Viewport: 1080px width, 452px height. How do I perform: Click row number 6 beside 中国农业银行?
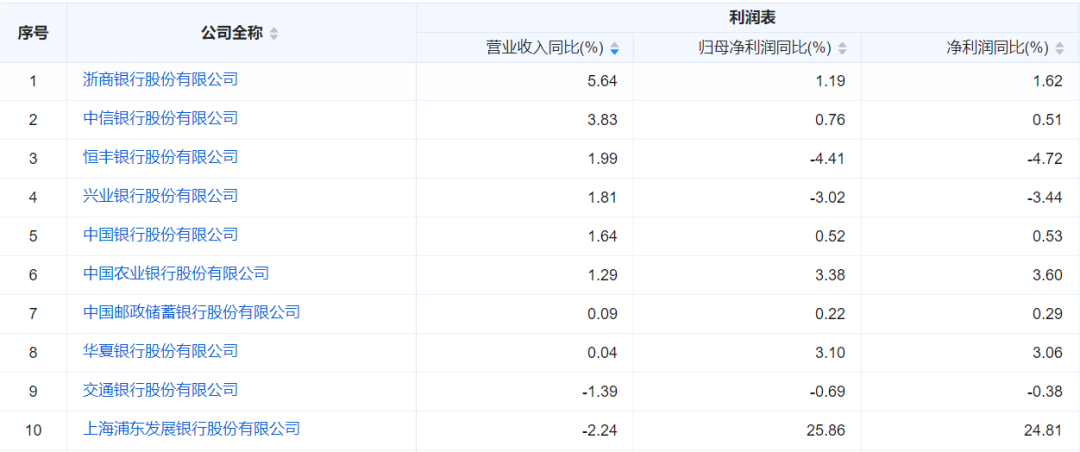pos(33,275)
